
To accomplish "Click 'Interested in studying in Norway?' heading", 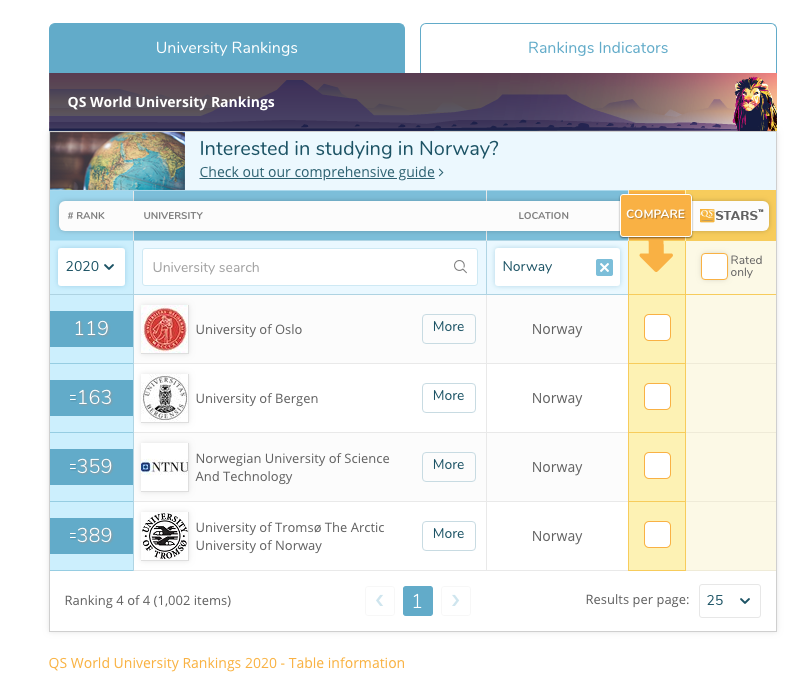I will (x=349, y=148).
